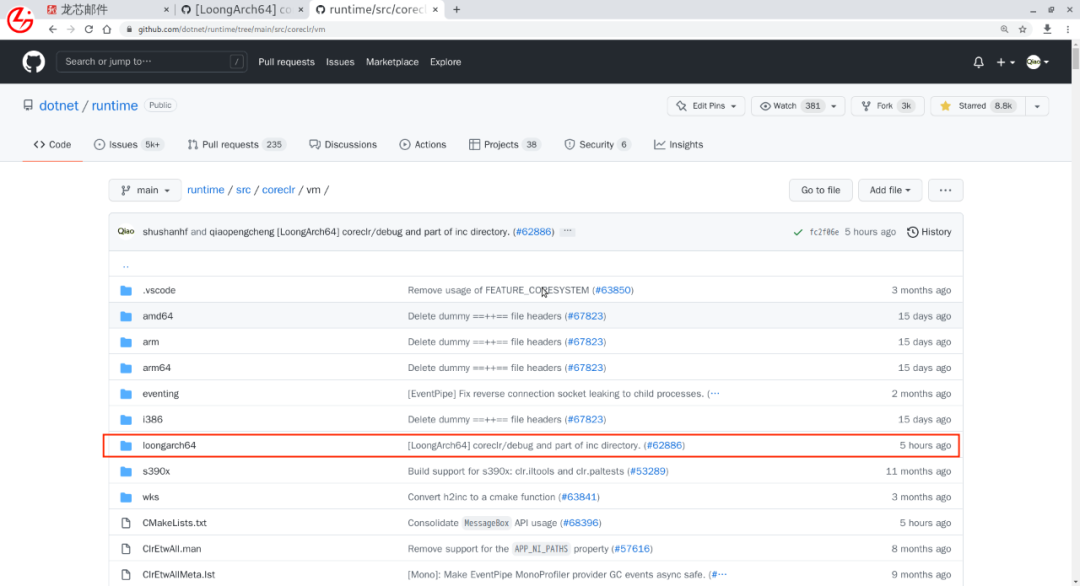Bookmark page with star icon in address bar
The width and height of the screenshot is (1080, 586).
tap(1024, 29)
